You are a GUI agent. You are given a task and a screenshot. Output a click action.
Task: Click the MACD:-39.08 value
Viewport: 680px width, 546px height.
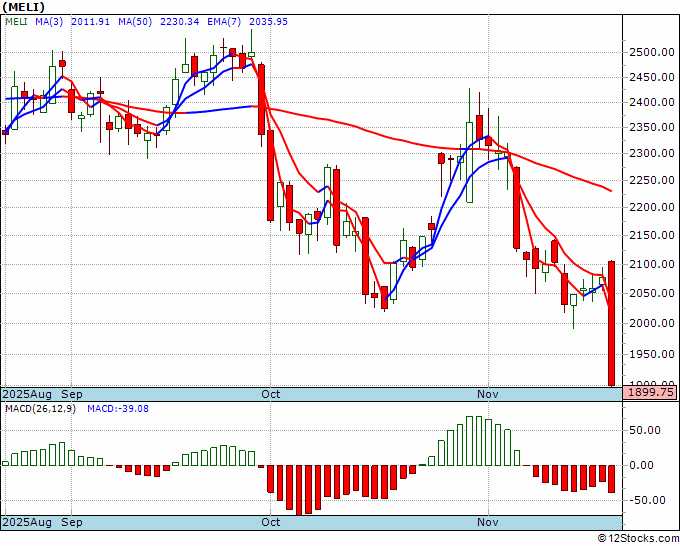pos(118,409)
